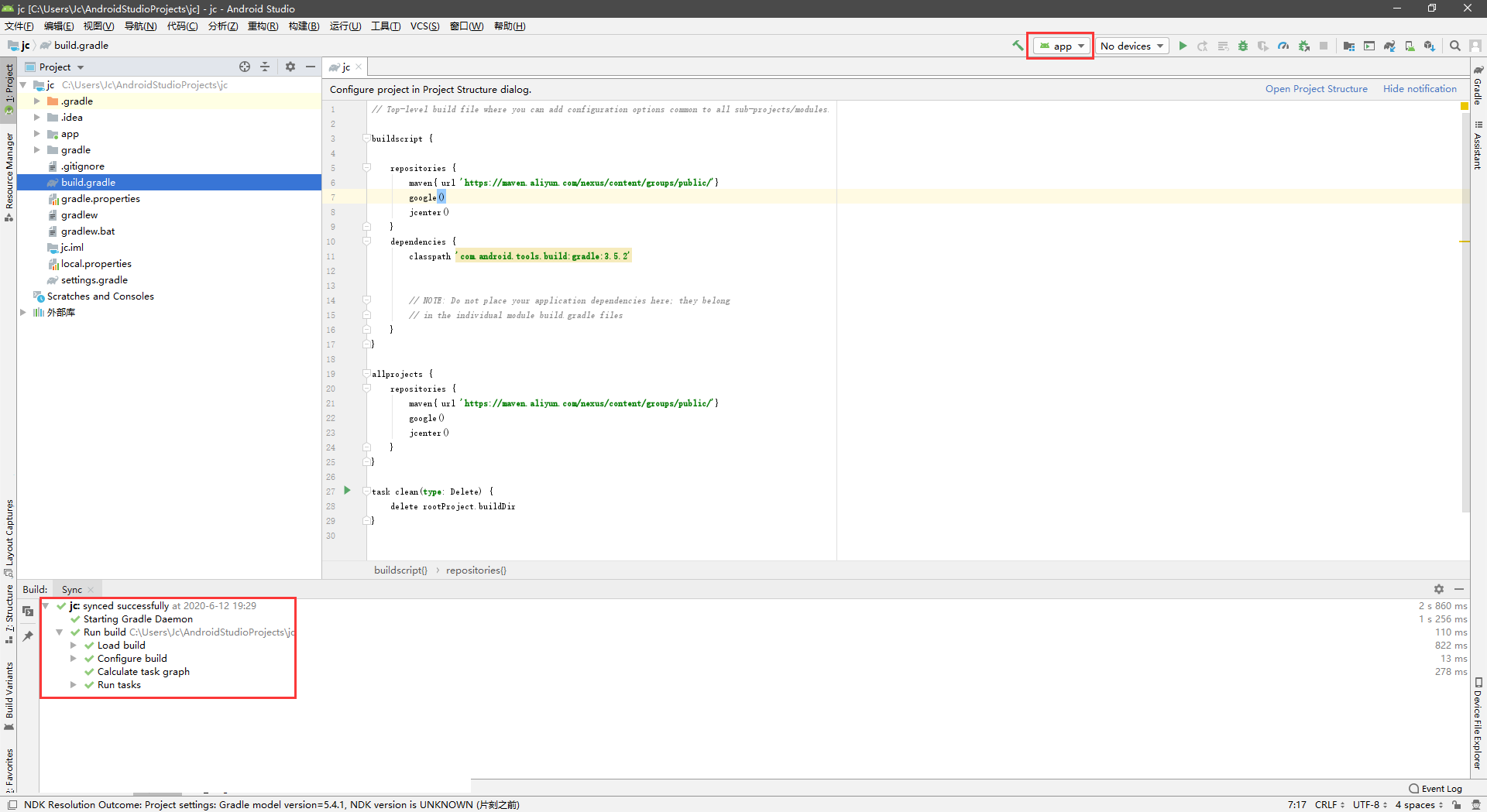Collapse the Run build node

(59, 632)
